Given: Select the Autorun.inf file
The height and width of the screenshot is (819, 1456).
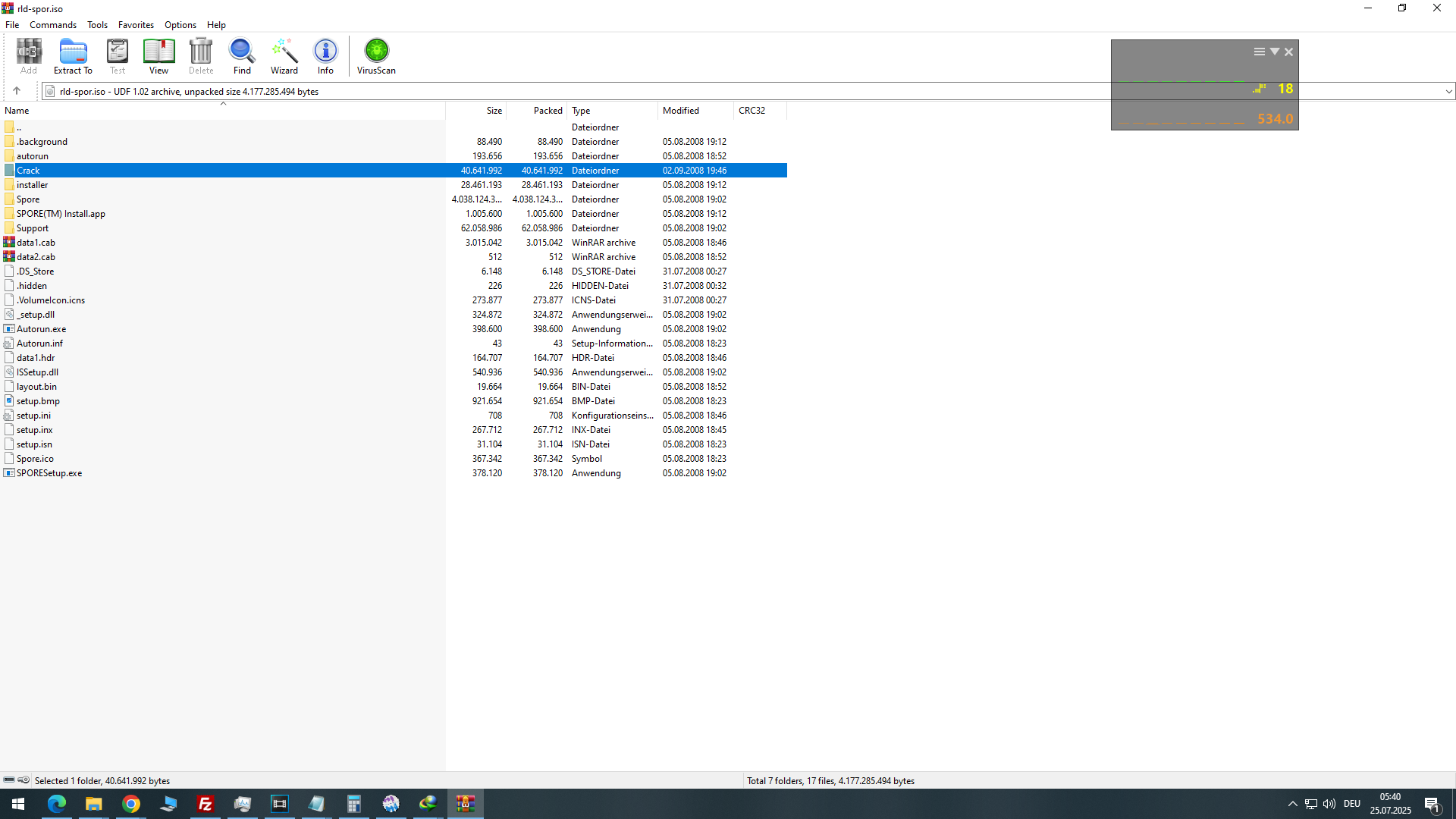Looking at the screenshot, I should pyautogui.click(x=394, y=343).
